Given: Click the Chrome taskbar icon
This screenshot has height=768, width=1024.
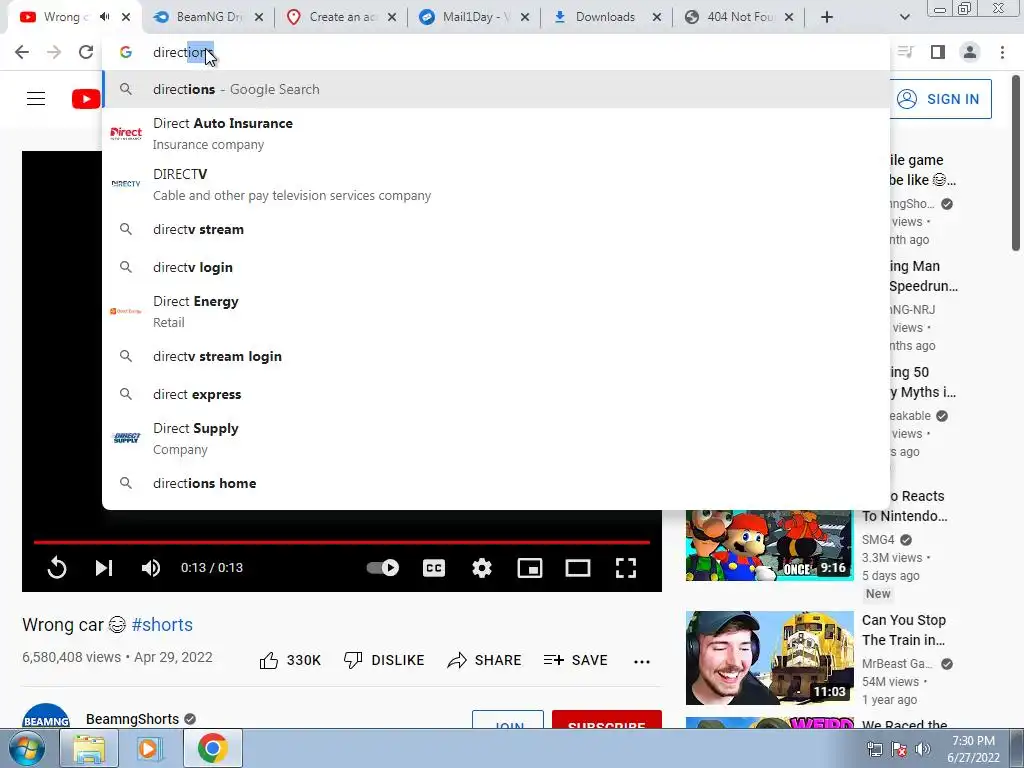Looking at the screenshot, I should 212,748.
